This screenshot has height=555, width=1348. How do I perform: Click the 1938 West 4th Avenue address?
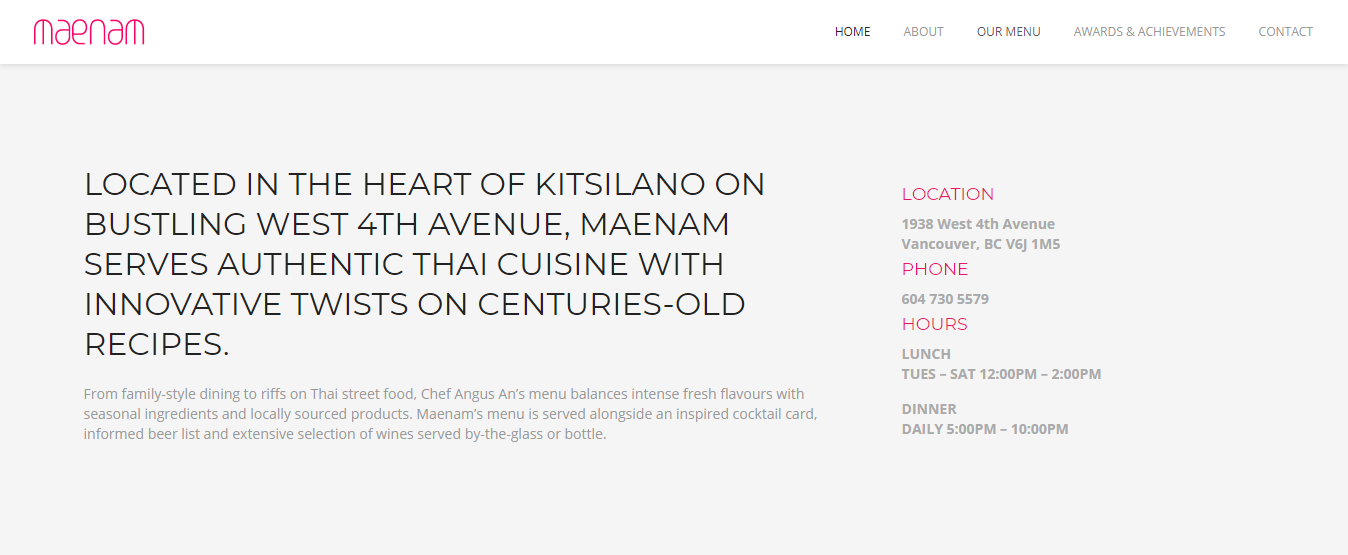click(x=978, y=224)
